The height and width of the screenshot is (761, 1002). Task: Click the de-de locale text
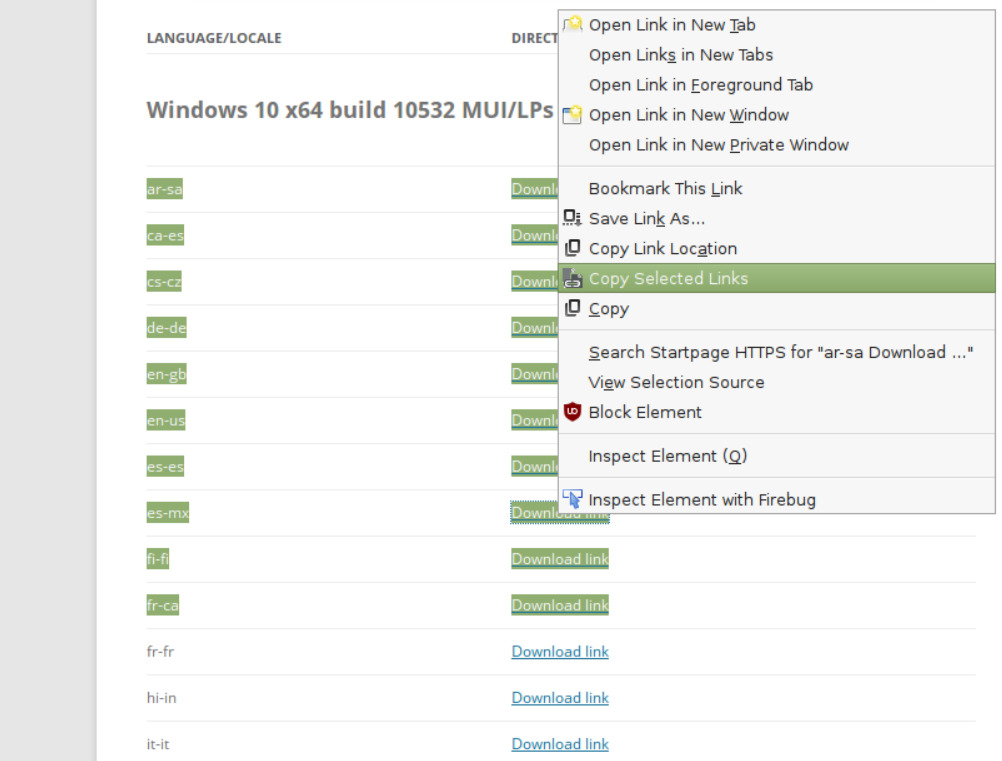pos(166,328)
